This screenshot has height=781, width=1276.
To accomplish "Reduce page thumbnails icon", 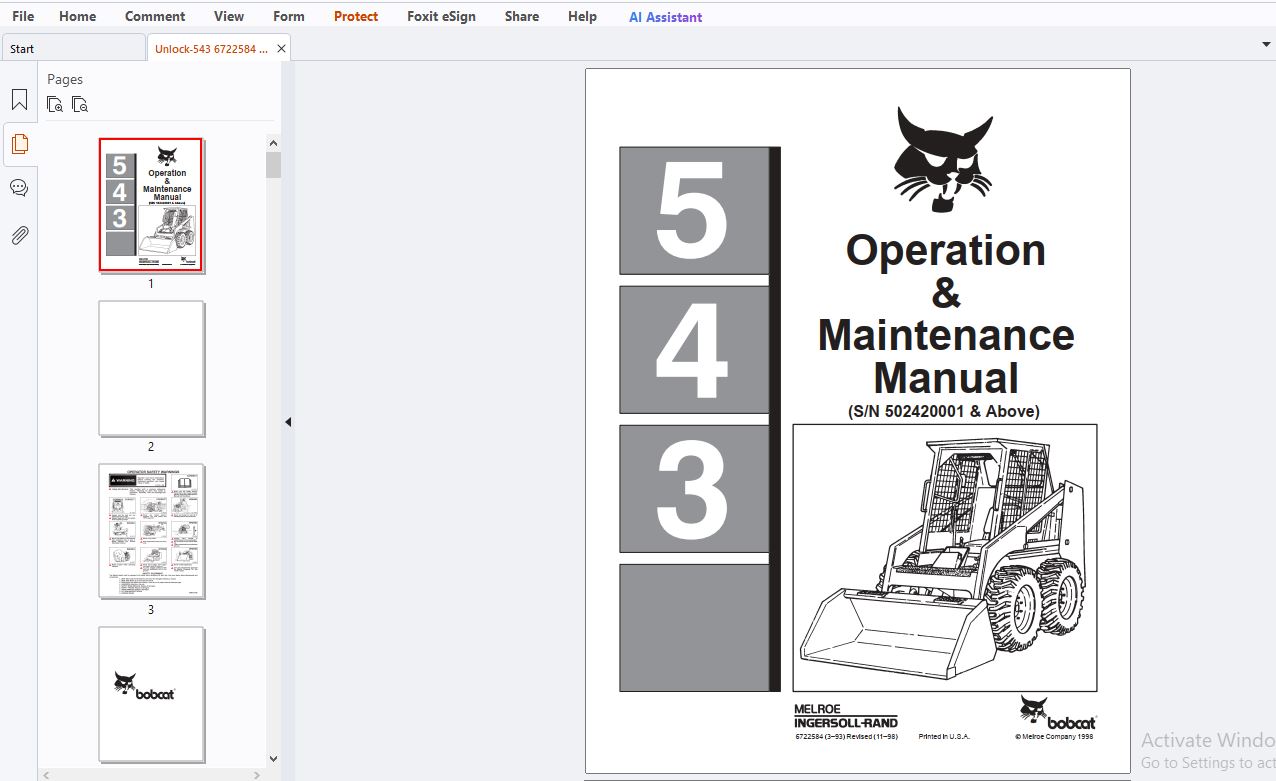I will (x=80, y=104).
